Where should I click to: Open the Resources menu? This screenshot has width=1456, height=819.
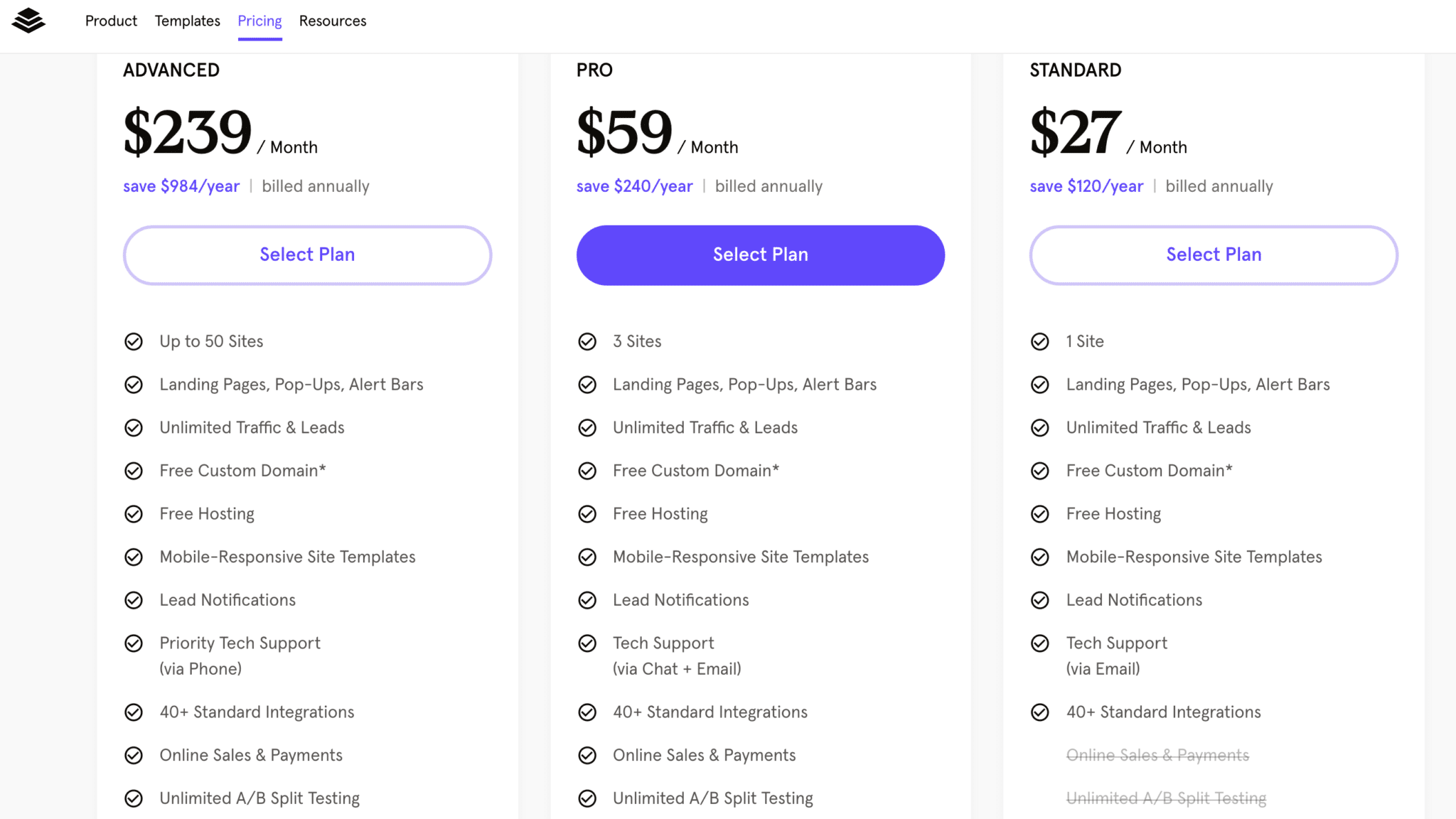333,21
